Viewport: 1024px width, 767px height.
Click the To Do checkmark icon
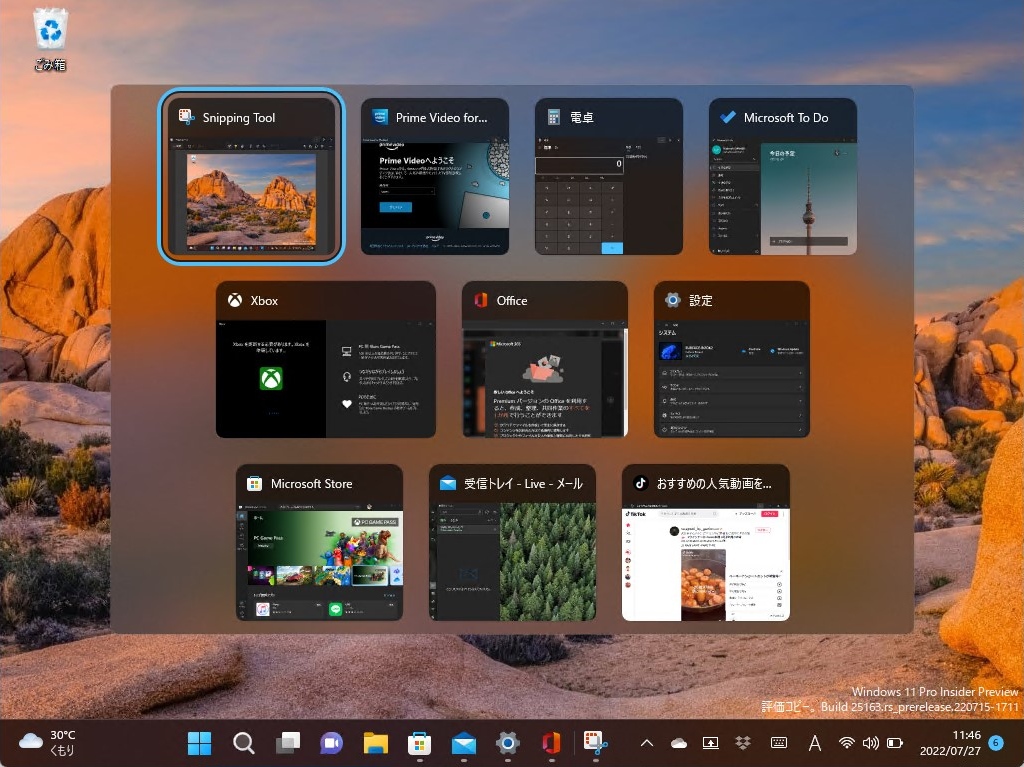click(728, 118)
